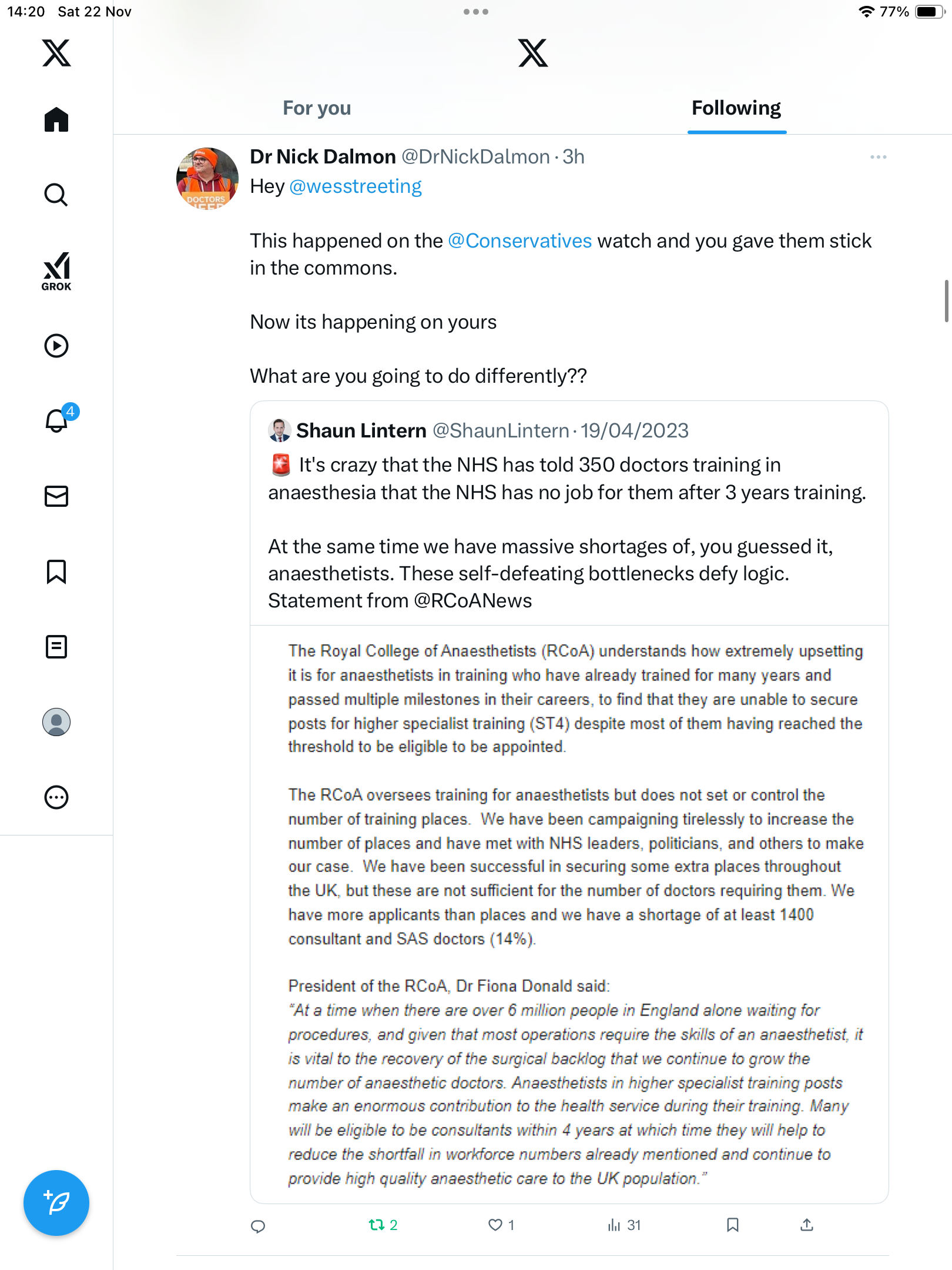Bookmark Dr Nick Dalmon's post
The height and width of the screenshot is (1270, 952).
click(732, 1225)
